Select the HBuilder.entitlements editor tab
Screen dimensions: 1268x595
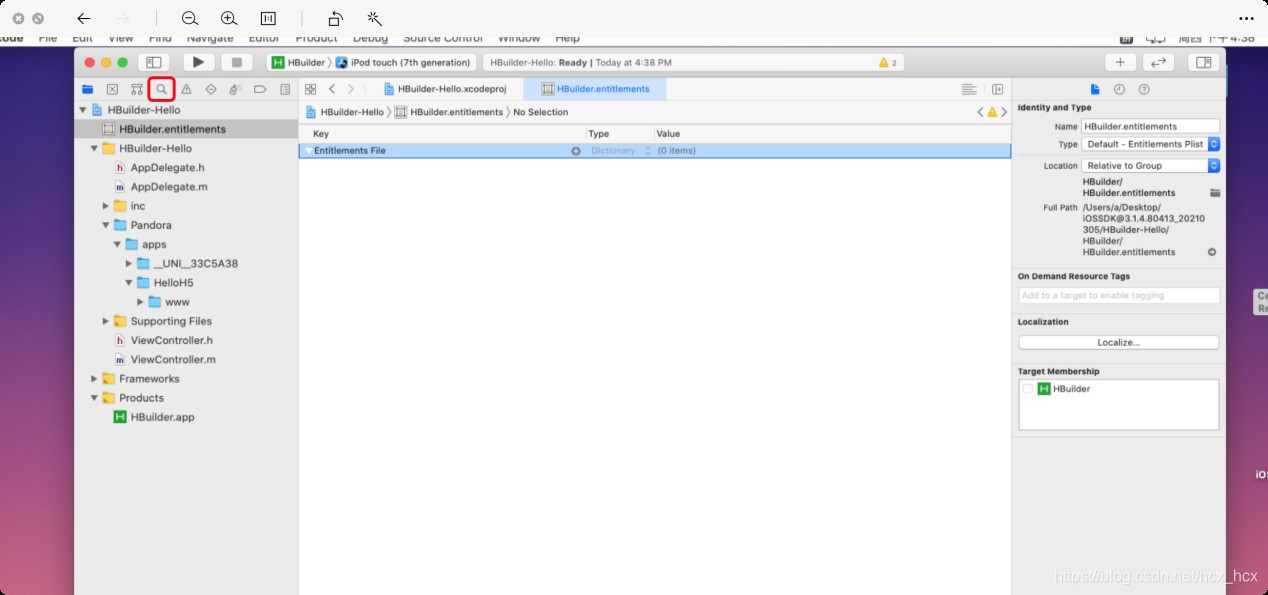click(596, 89)
